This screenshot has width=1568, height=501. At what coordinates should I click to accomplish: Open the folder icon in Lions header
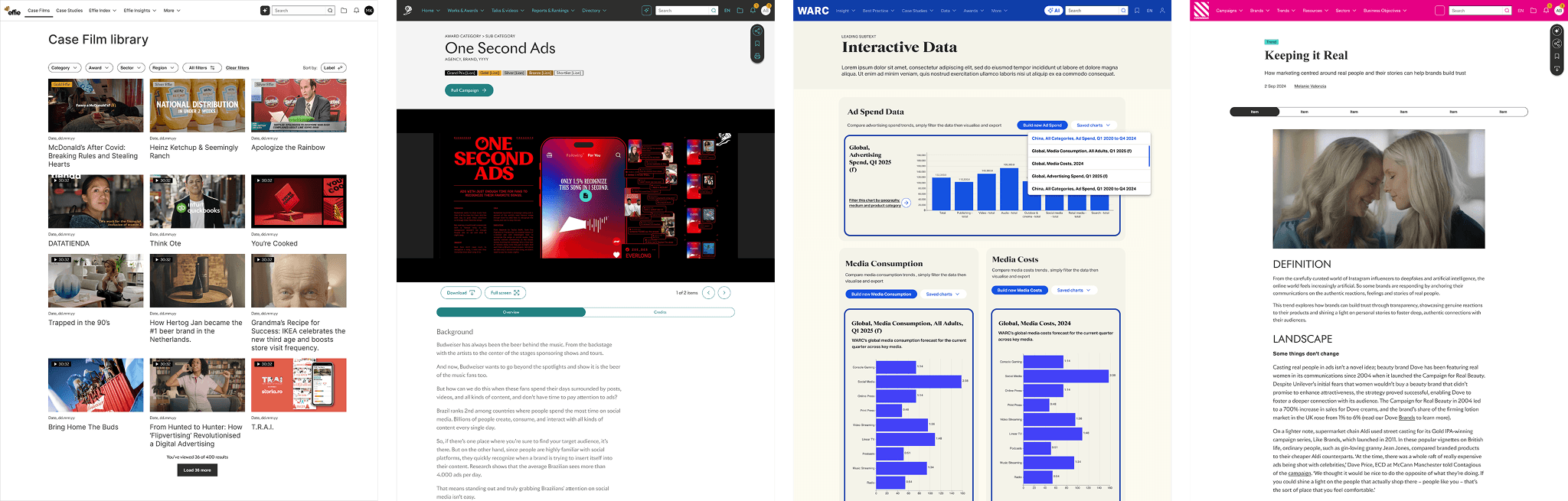[x=740, y=11]
